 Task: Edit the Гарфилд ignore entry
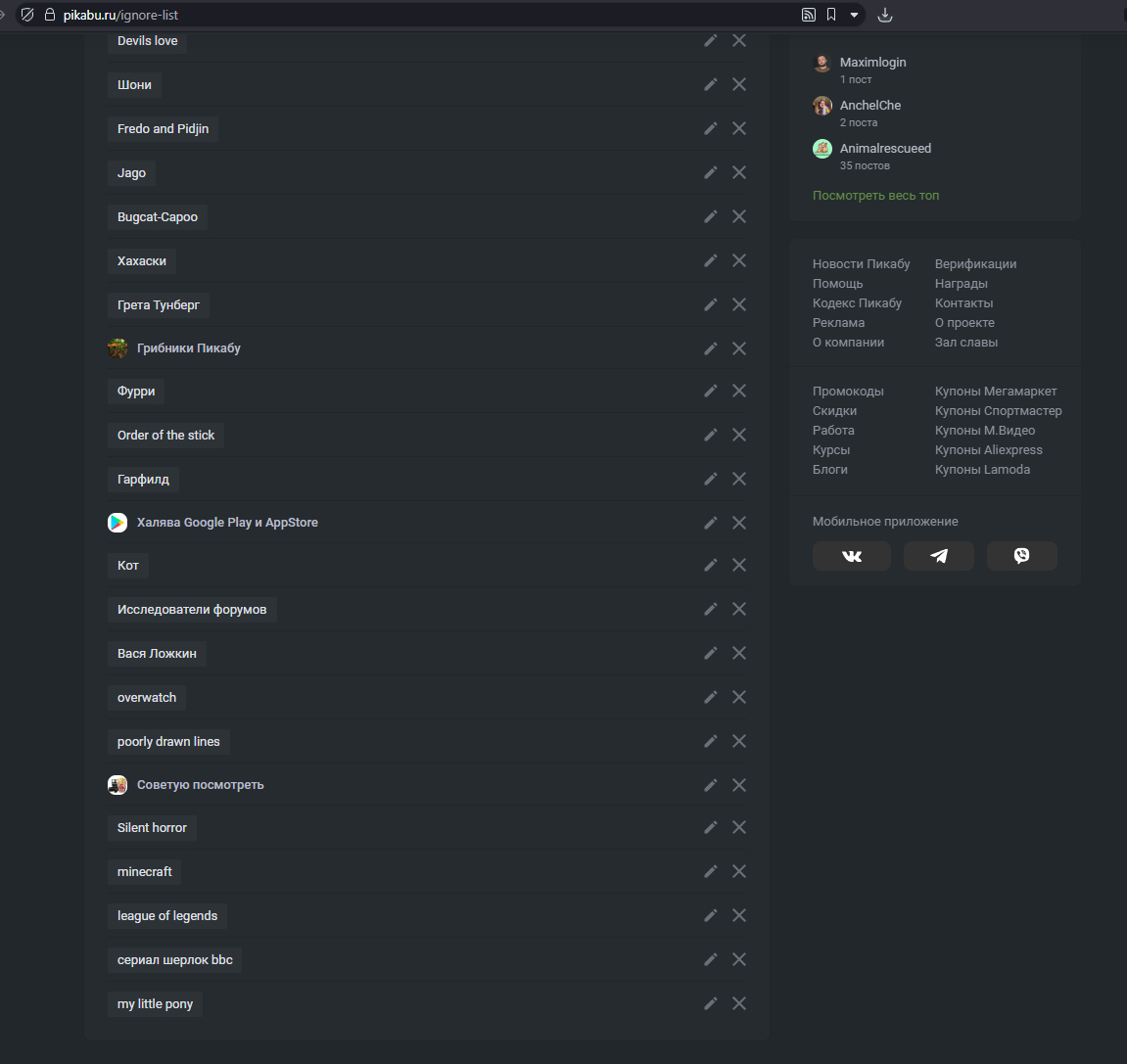pos(710,479)
